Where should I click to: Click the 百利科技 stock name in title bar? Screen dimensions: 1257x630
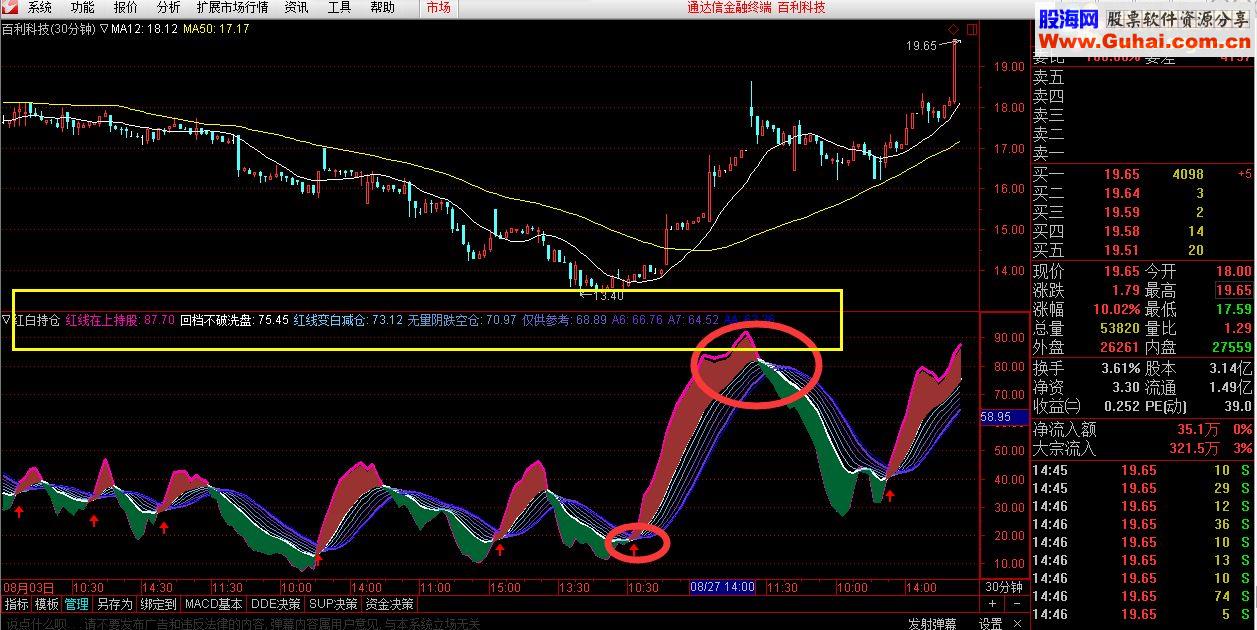[x=802, y=7]
